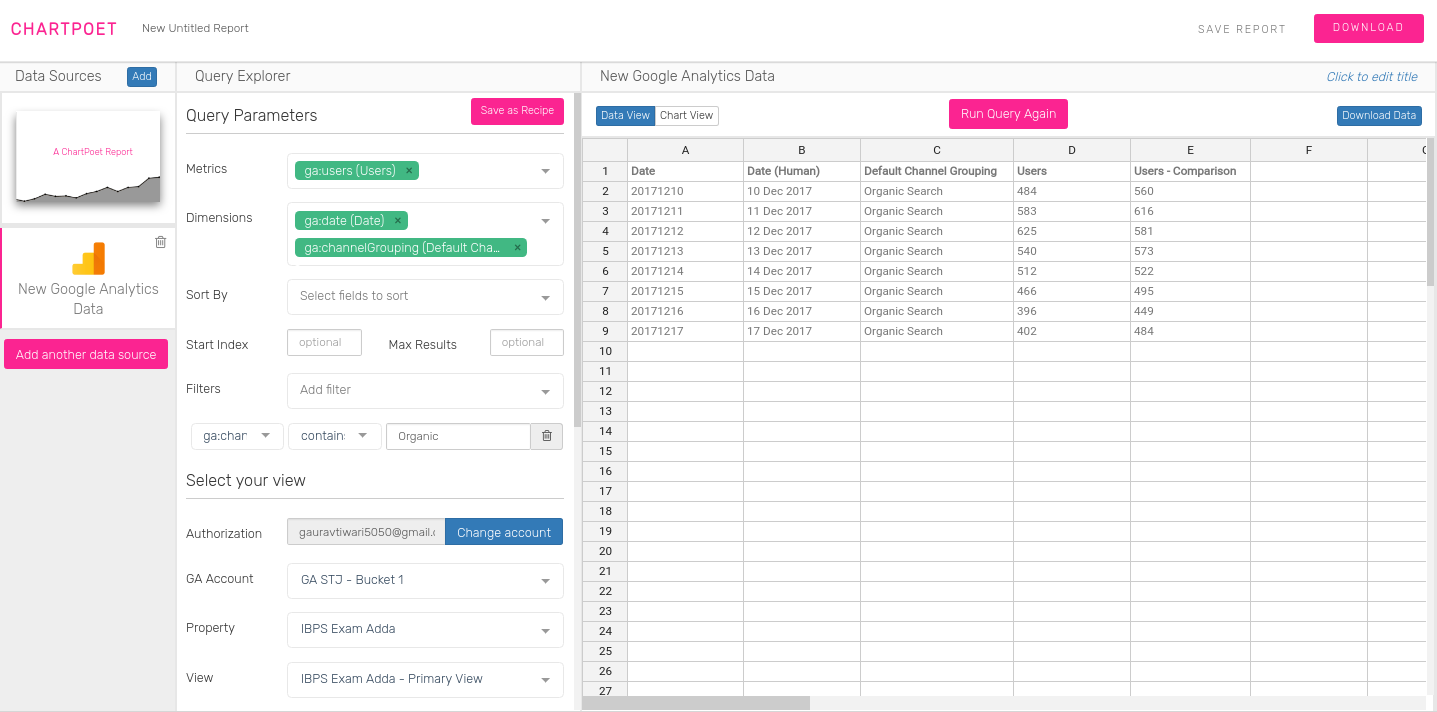Remove the ga:users (Users) metric tag
The image size is (1437, 712).
[408, 171]
